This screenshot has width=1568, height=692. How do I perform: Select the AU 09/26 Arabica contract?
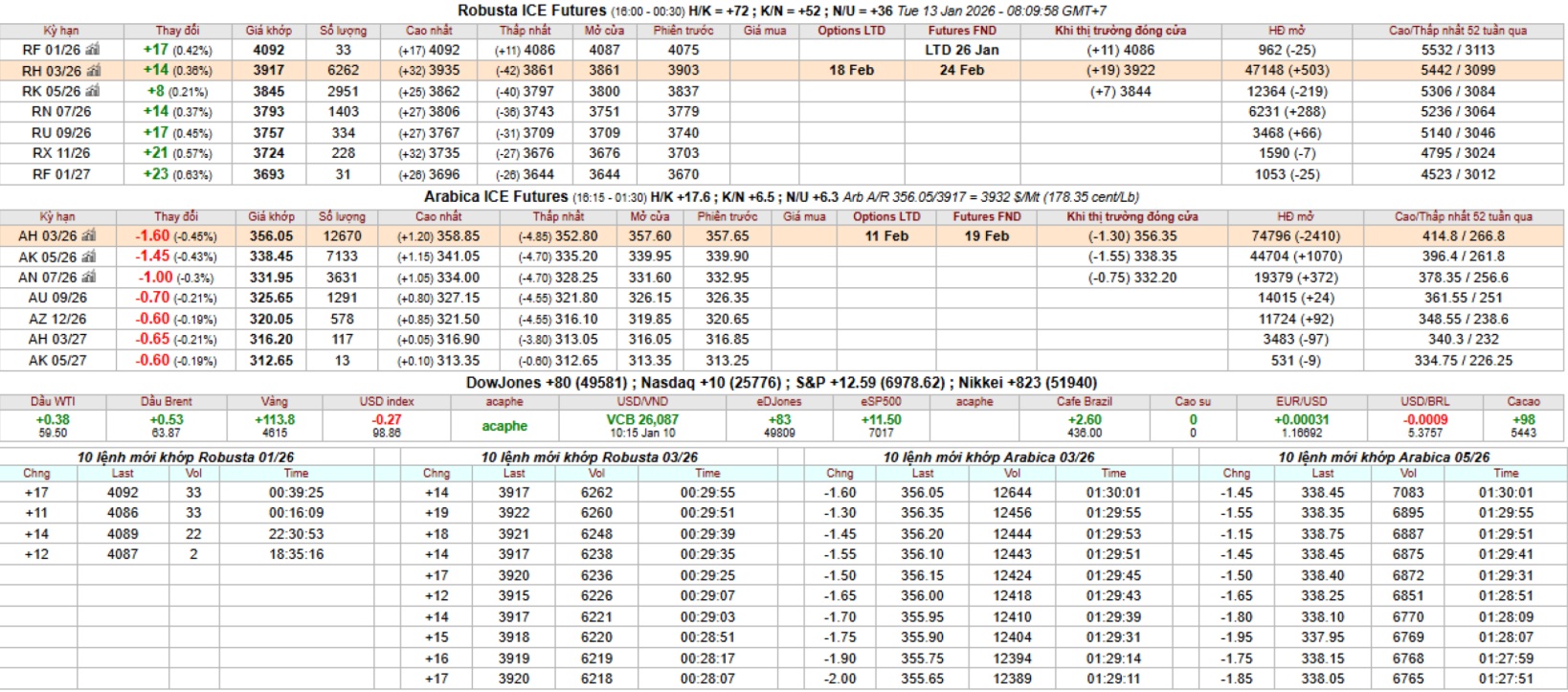tap(57, 299)
